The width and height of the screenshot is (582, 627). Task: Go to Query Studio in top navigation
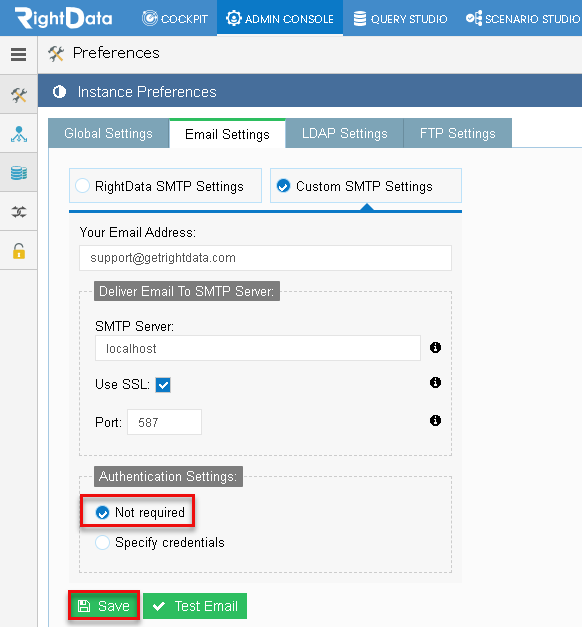click(x=400, y=18)
